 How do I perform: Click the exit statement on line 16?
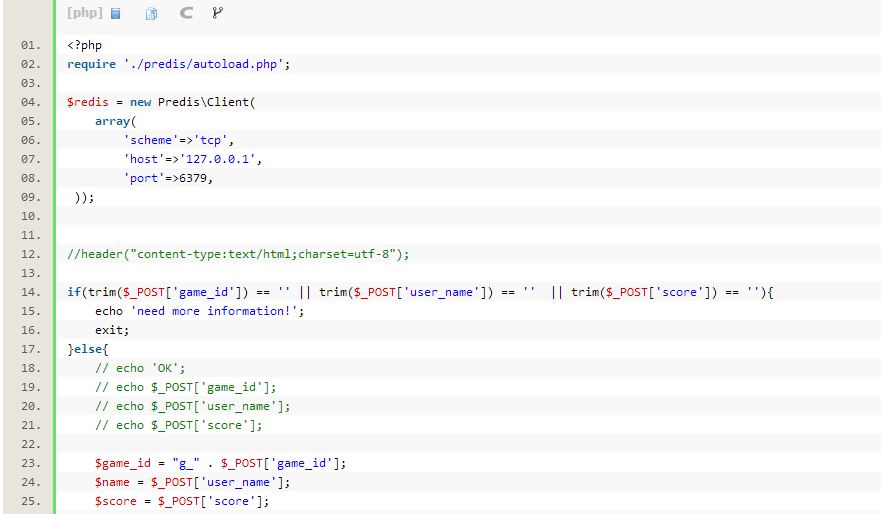tap(110, 330)
